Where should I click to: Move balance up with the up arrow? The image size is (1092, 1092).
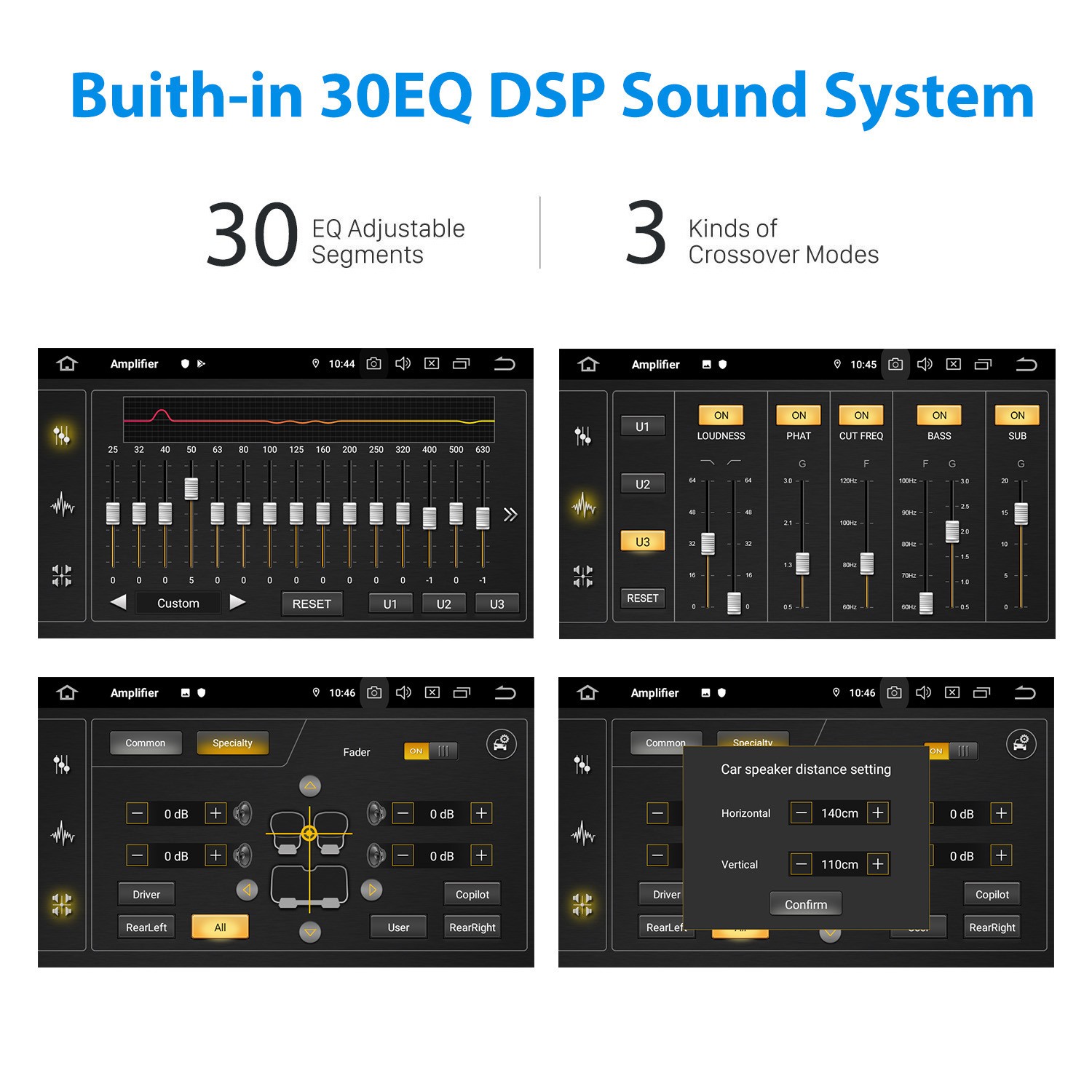pos(310,786)
